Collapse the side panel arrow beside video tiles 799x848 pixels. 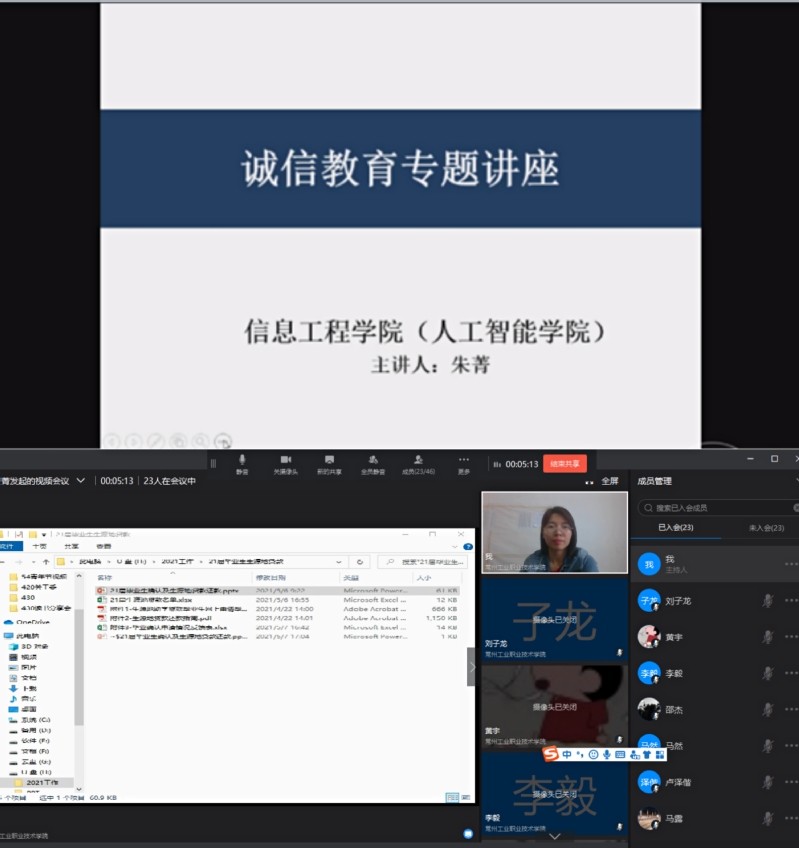click(472, 667)
